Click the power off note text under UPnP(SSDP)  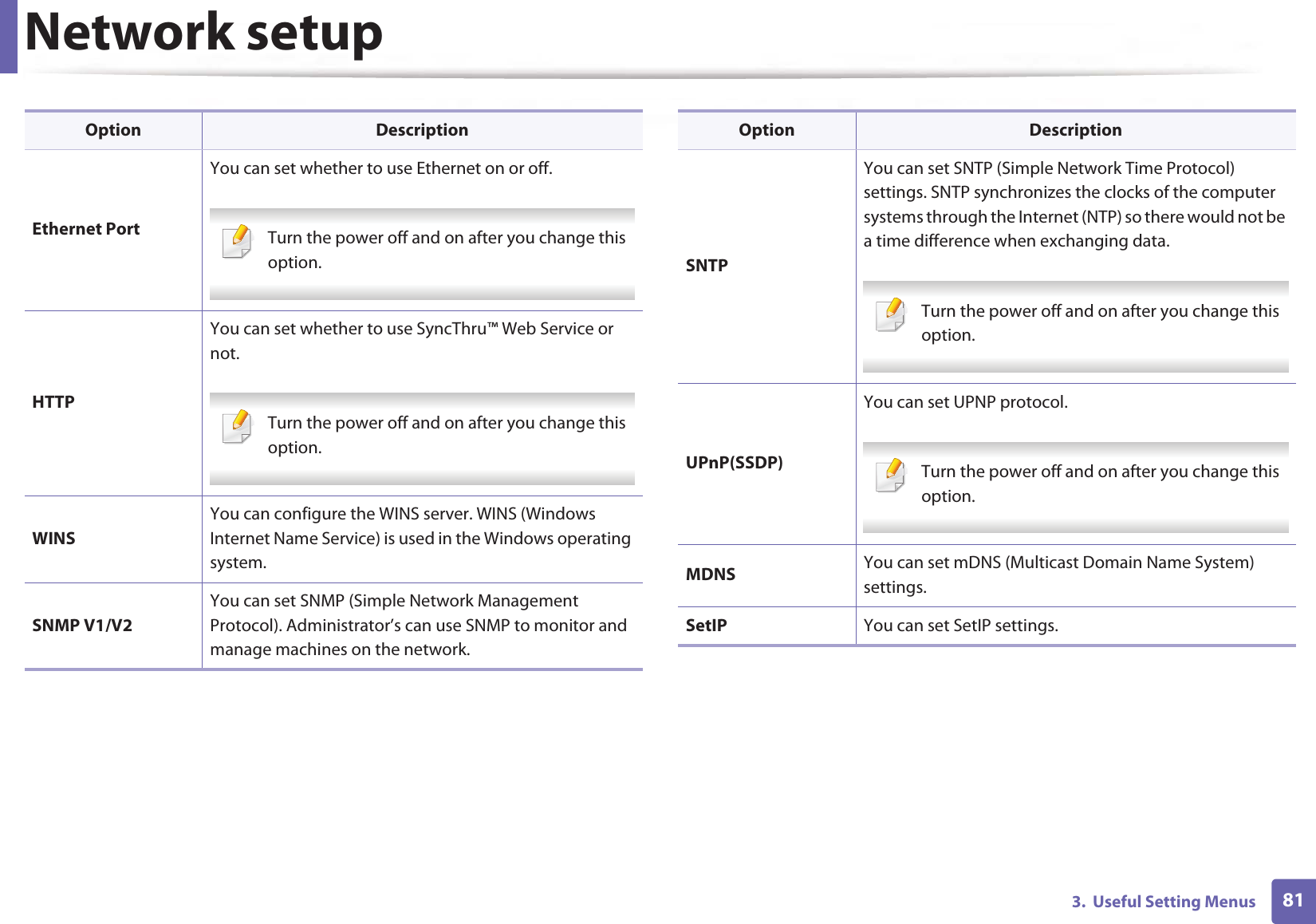[x=1100, y=484]
